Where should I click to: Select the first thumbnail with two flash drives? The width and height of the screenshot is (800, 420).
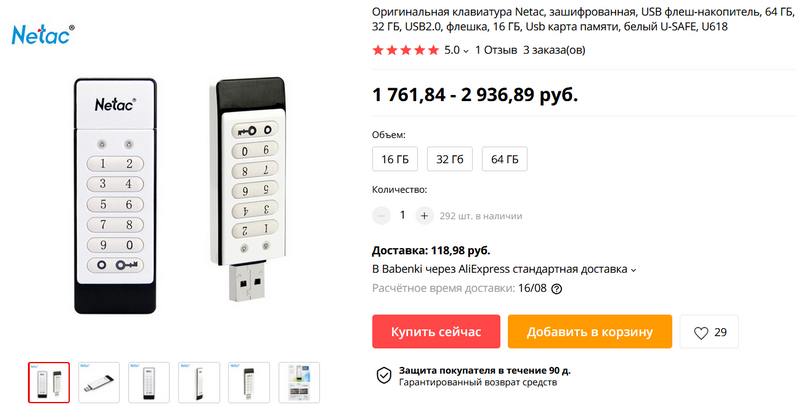(49, 383)
